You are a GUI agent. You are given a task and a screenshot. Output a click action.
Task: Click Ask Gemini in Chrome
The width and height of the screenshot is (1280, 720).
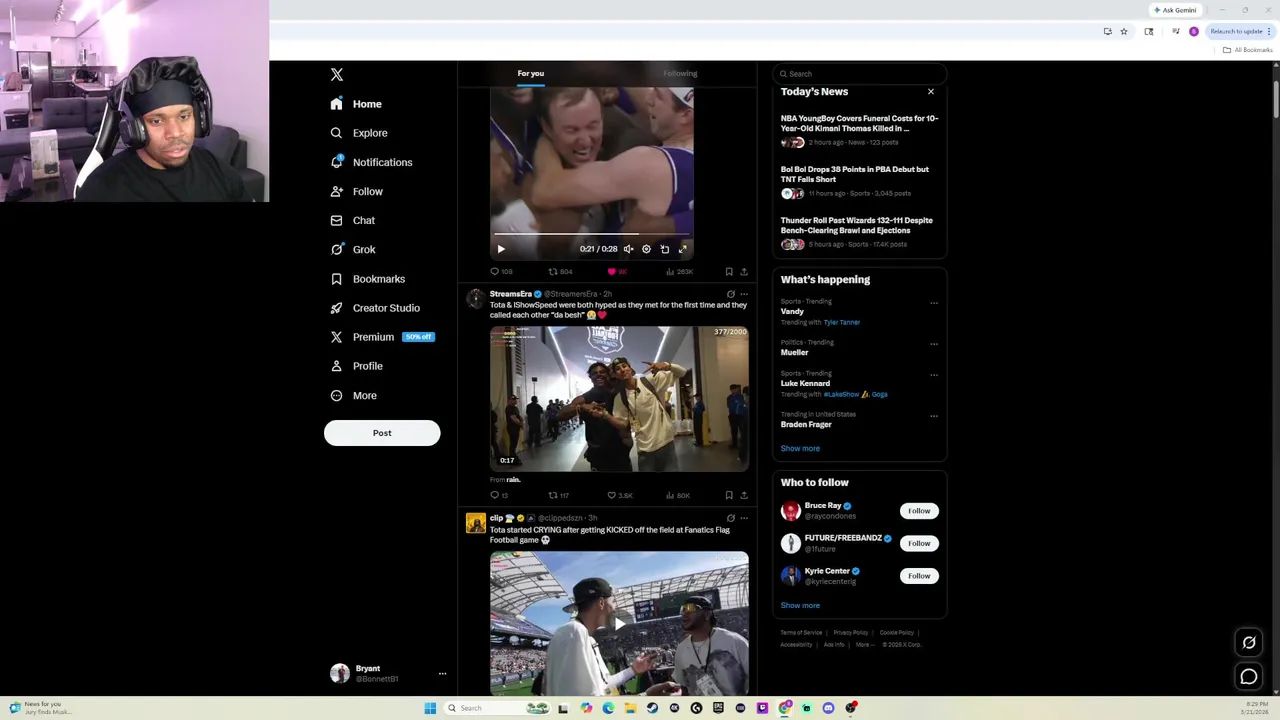coord(1175,10)
